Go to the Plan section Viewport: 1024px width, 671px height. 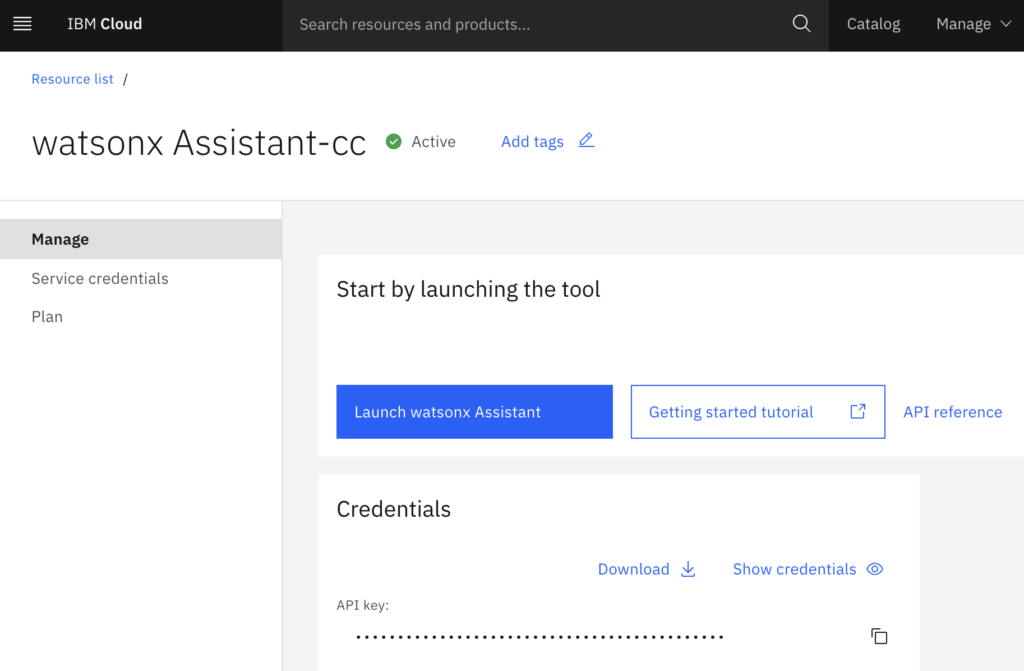click(x=47, y=317)
